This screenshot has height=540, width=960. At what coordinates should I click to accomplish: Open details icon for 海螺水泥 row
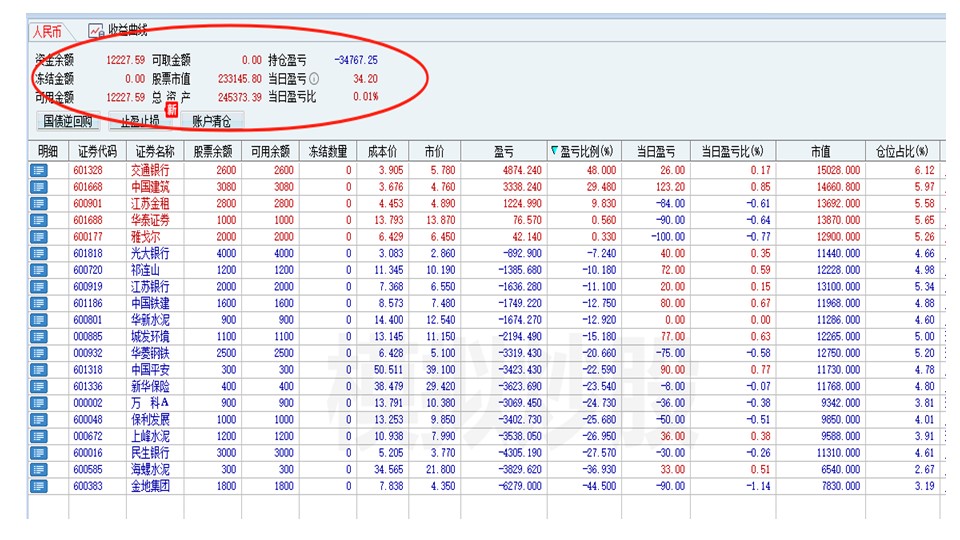click(39, 469)
